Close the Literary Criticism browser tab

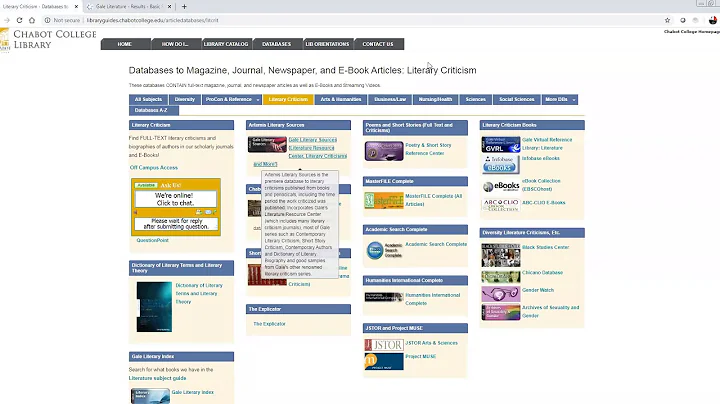(76, 6)
